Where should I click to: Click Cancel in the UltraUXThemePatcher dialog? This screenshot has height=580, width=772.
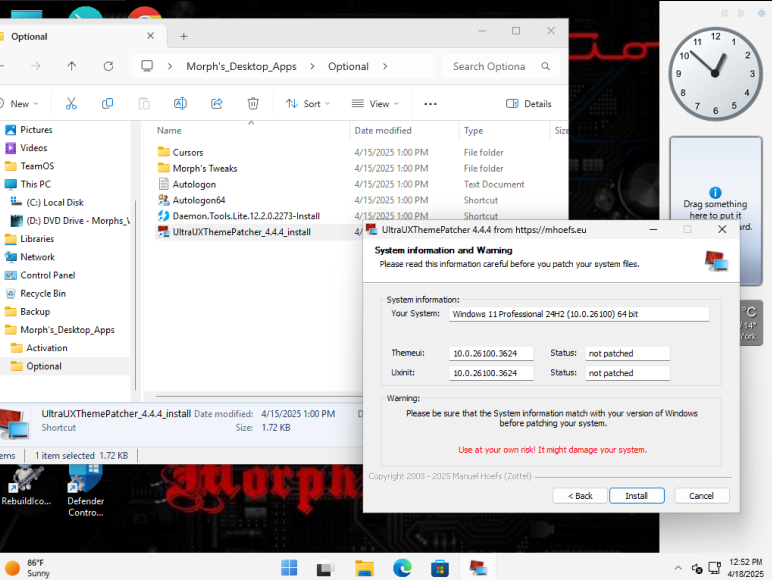[x=701, y=496]
